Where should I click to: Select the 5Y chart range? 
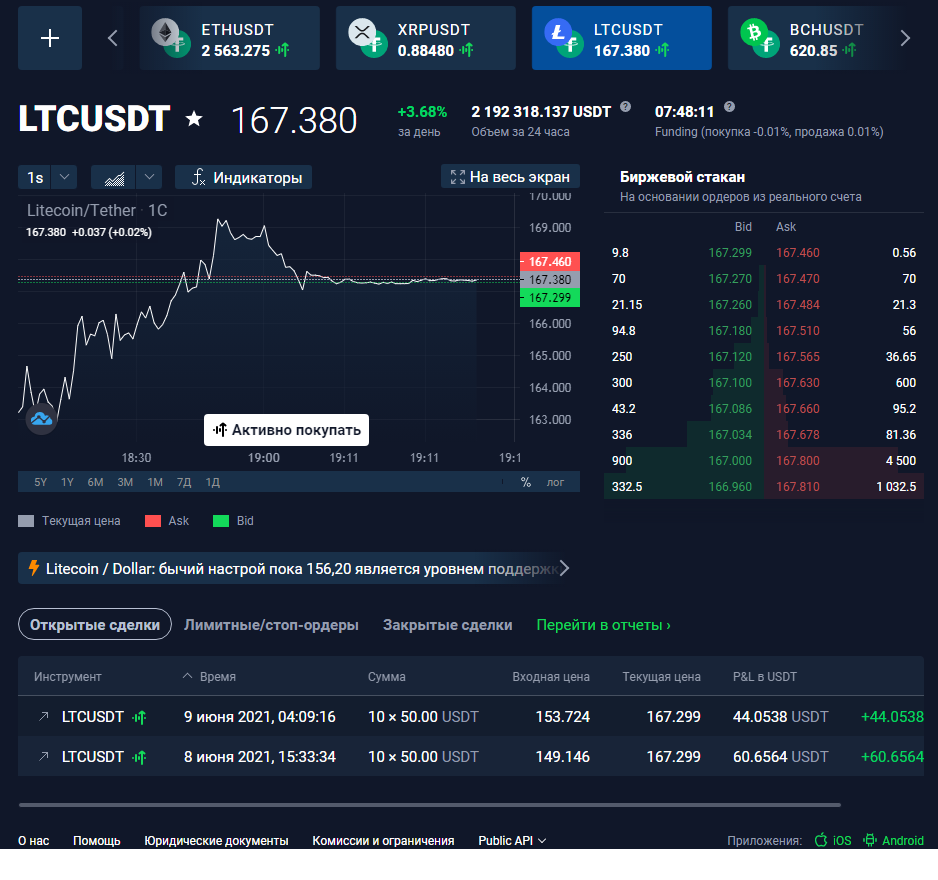40,482
